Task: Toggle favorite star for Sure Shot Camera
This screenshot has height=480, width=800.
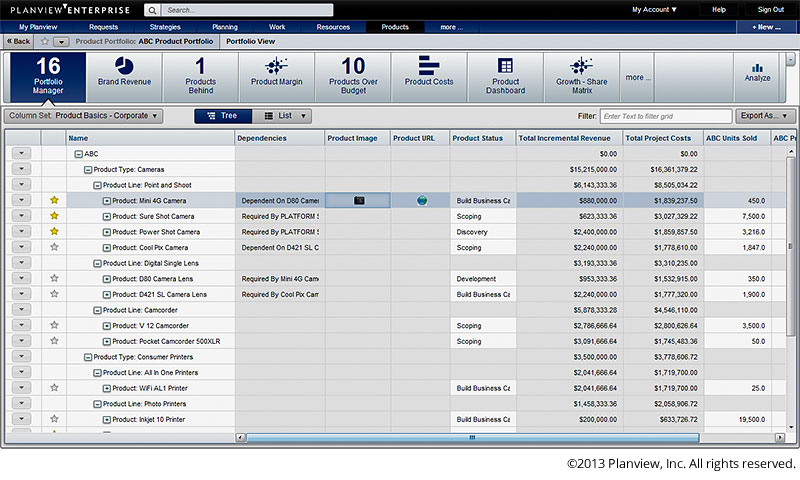Action: (54, 216)
